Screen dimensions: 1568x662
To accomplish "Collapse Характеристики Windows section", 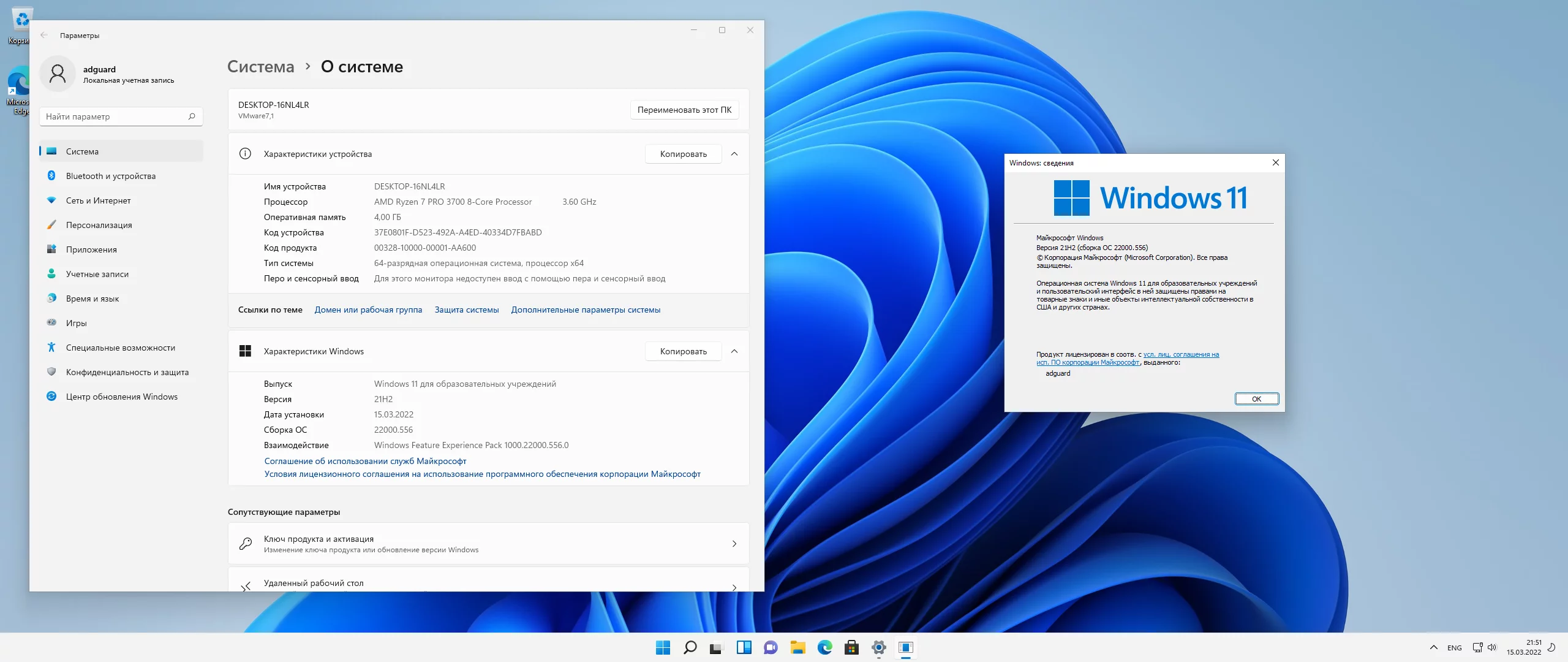I will pyautogui.click(x=734, y=351).
